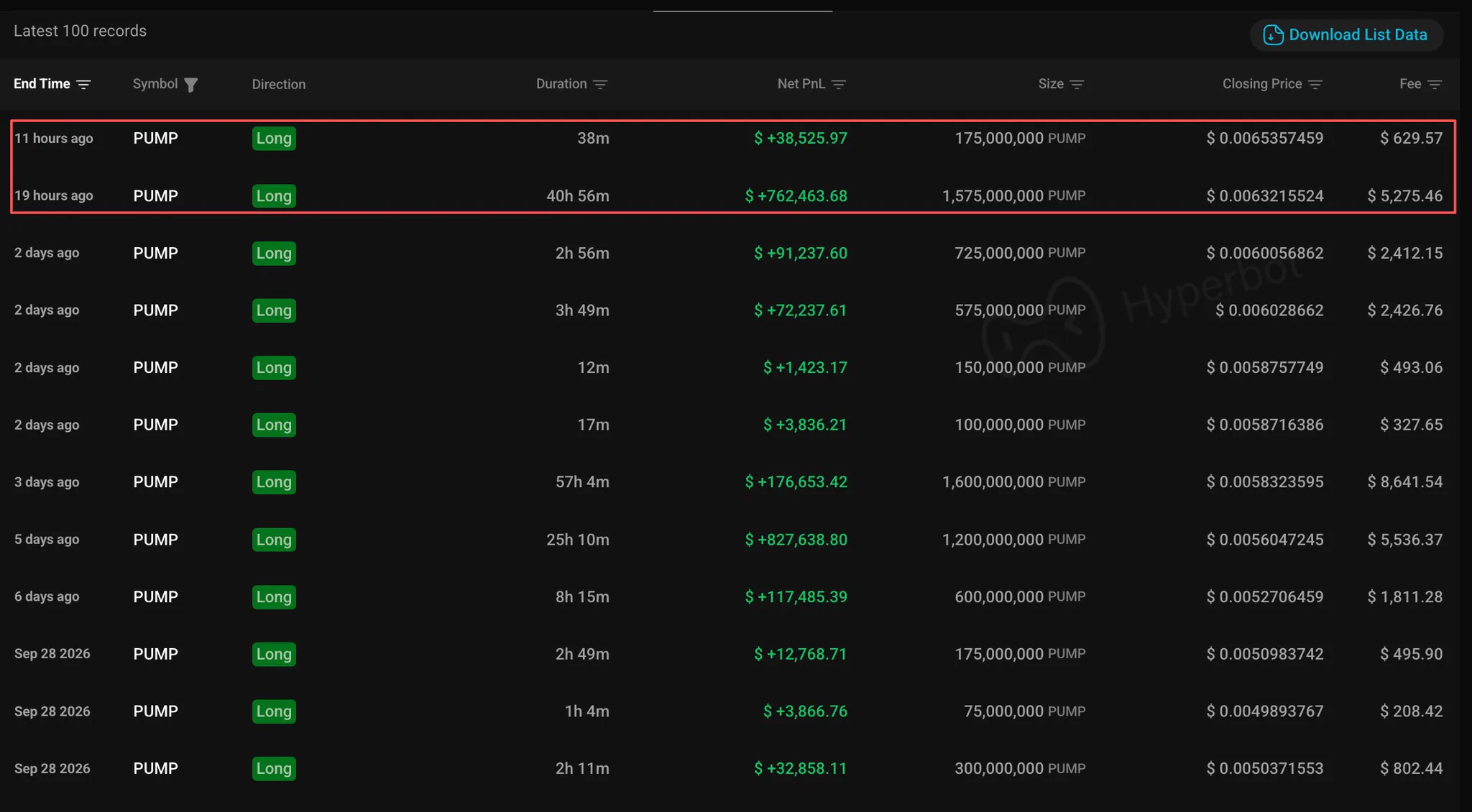1472x812 pixels.
Task: Select the 40h 56m duration cell
Action: tap(578, 195)
